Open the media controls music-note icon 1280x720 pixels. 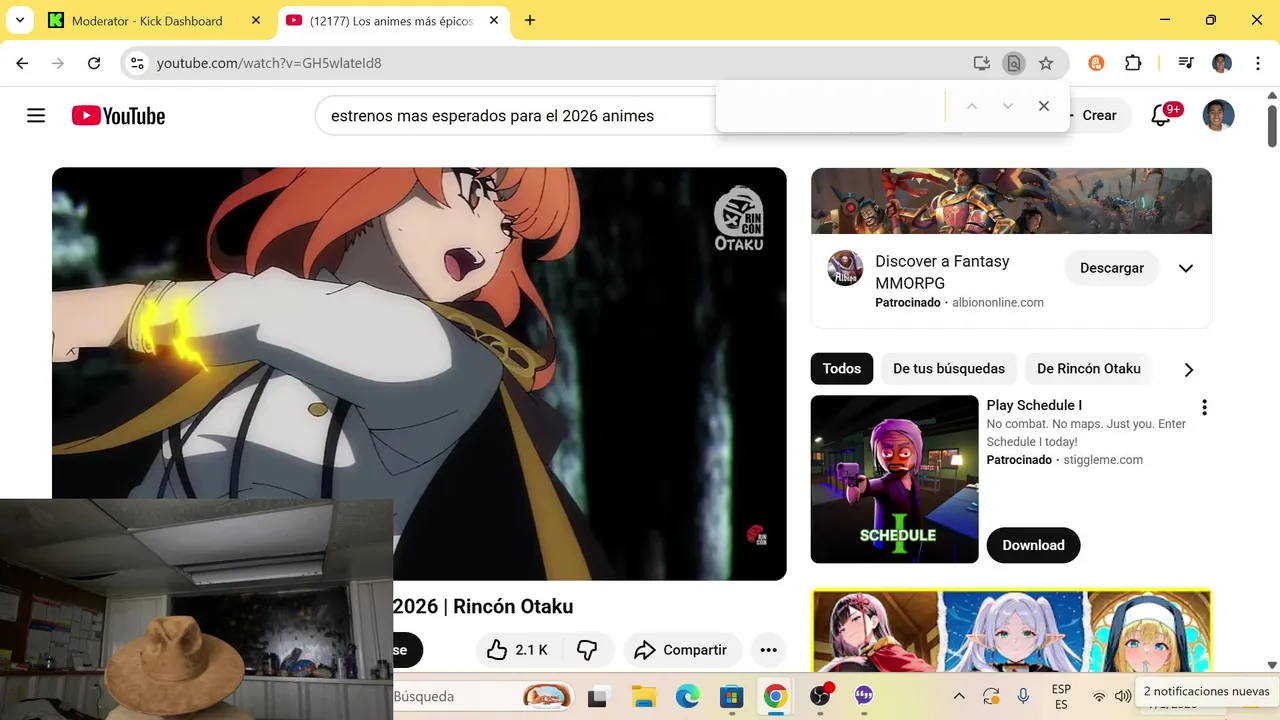1186,63
